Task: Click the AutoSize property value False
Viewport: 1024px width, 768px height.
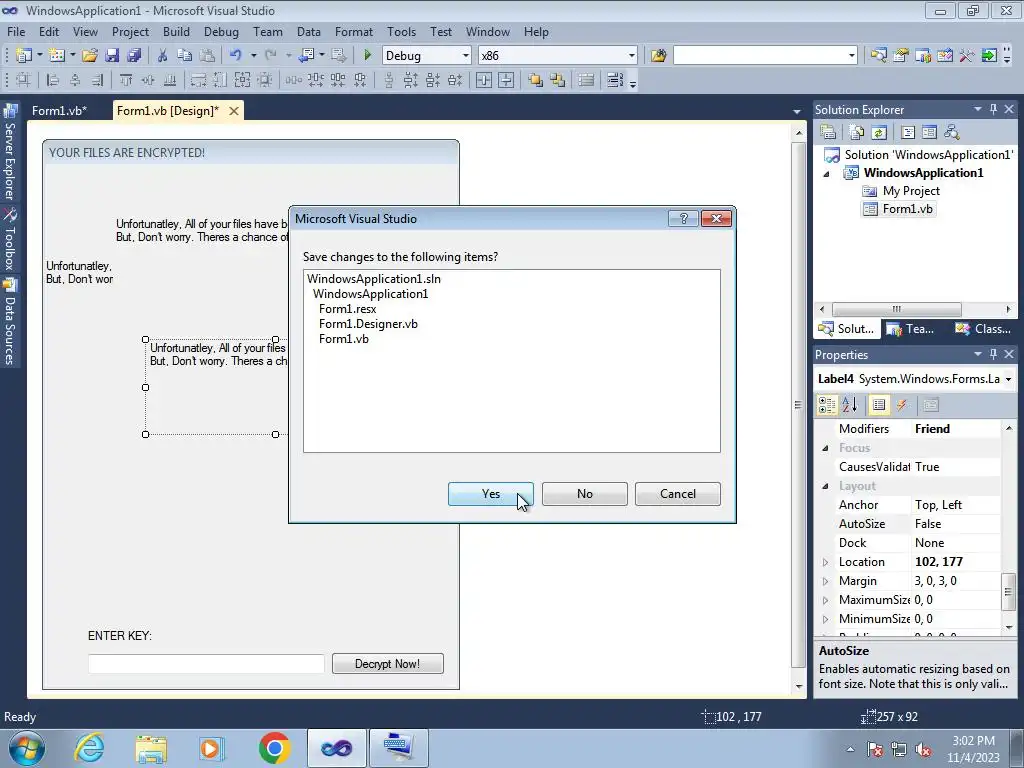Action: pyautogui.click(x=955, y=524)
